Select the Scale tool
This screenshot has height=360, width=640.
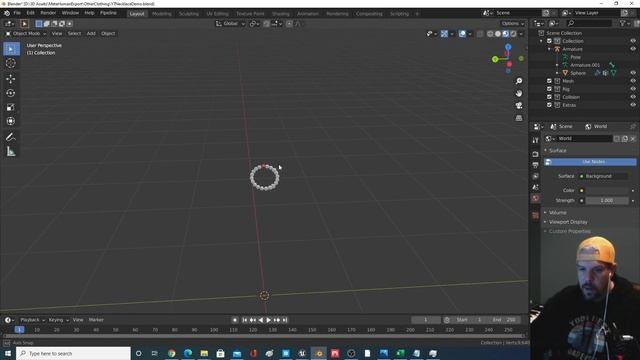[x=11, y=107]
